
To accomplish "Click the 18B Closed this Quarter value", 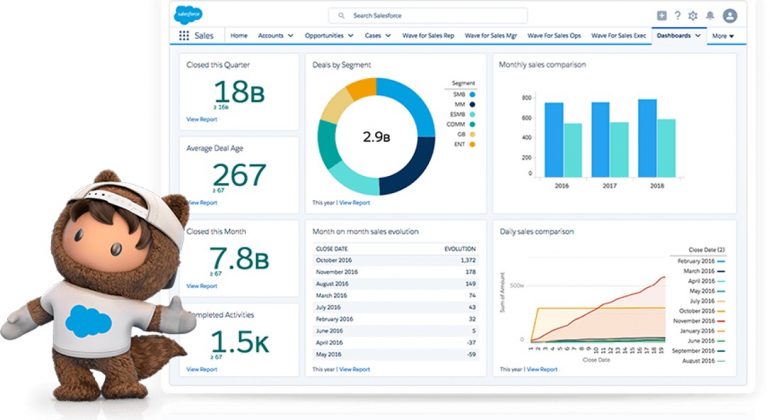I will click(239, 91).
